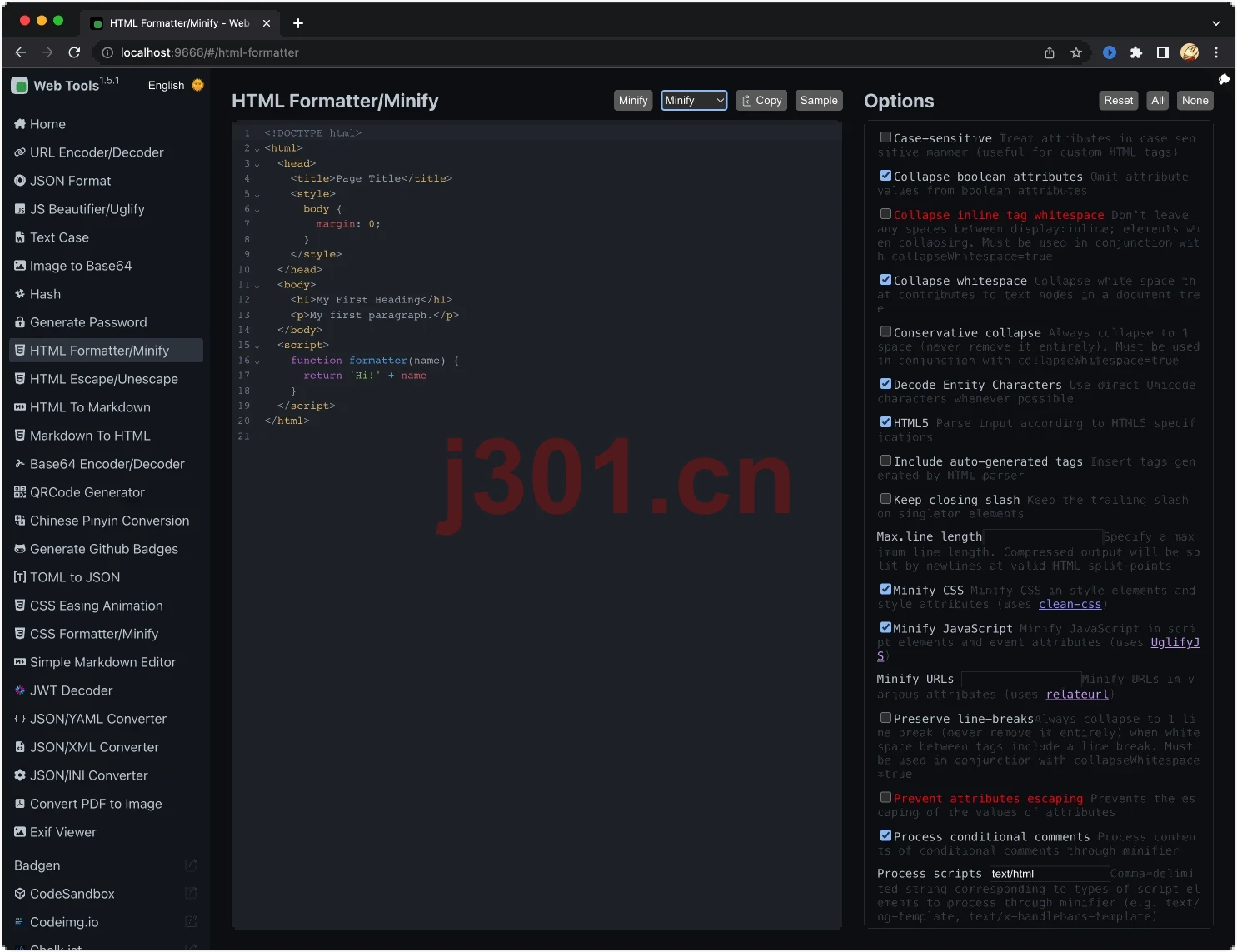This screenshot has width=1237, height=952.
Task: Collapse the function fold on line 16
Action: [257, 361]
